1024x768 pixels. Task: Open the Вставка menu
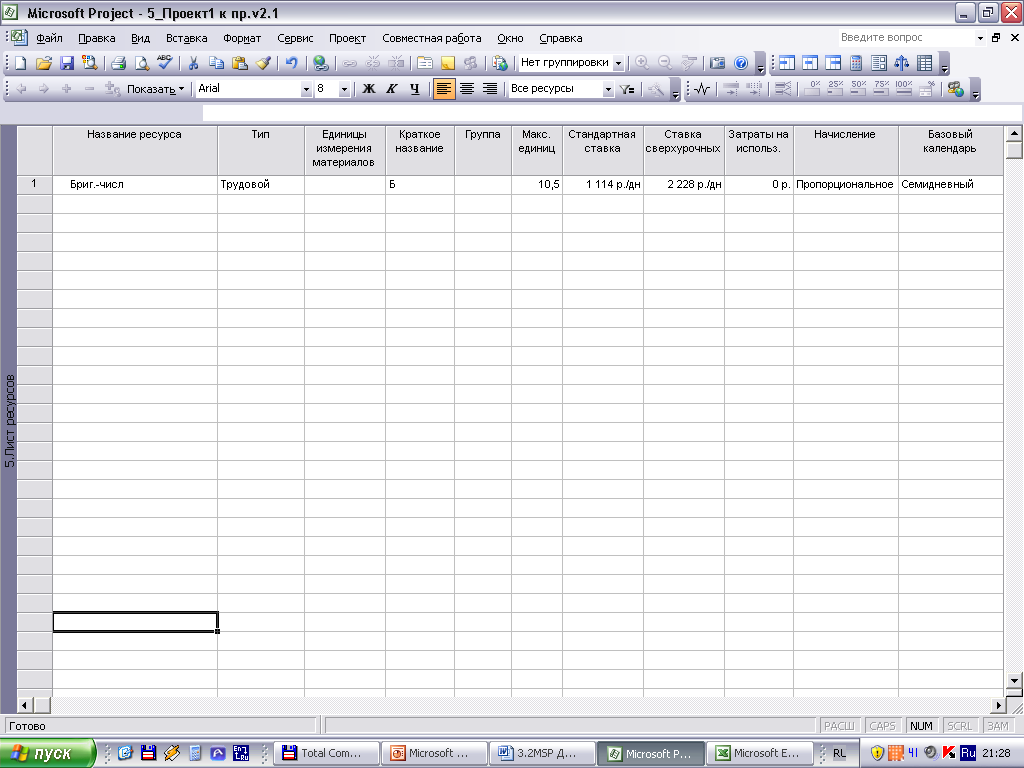tap(186, 38)
